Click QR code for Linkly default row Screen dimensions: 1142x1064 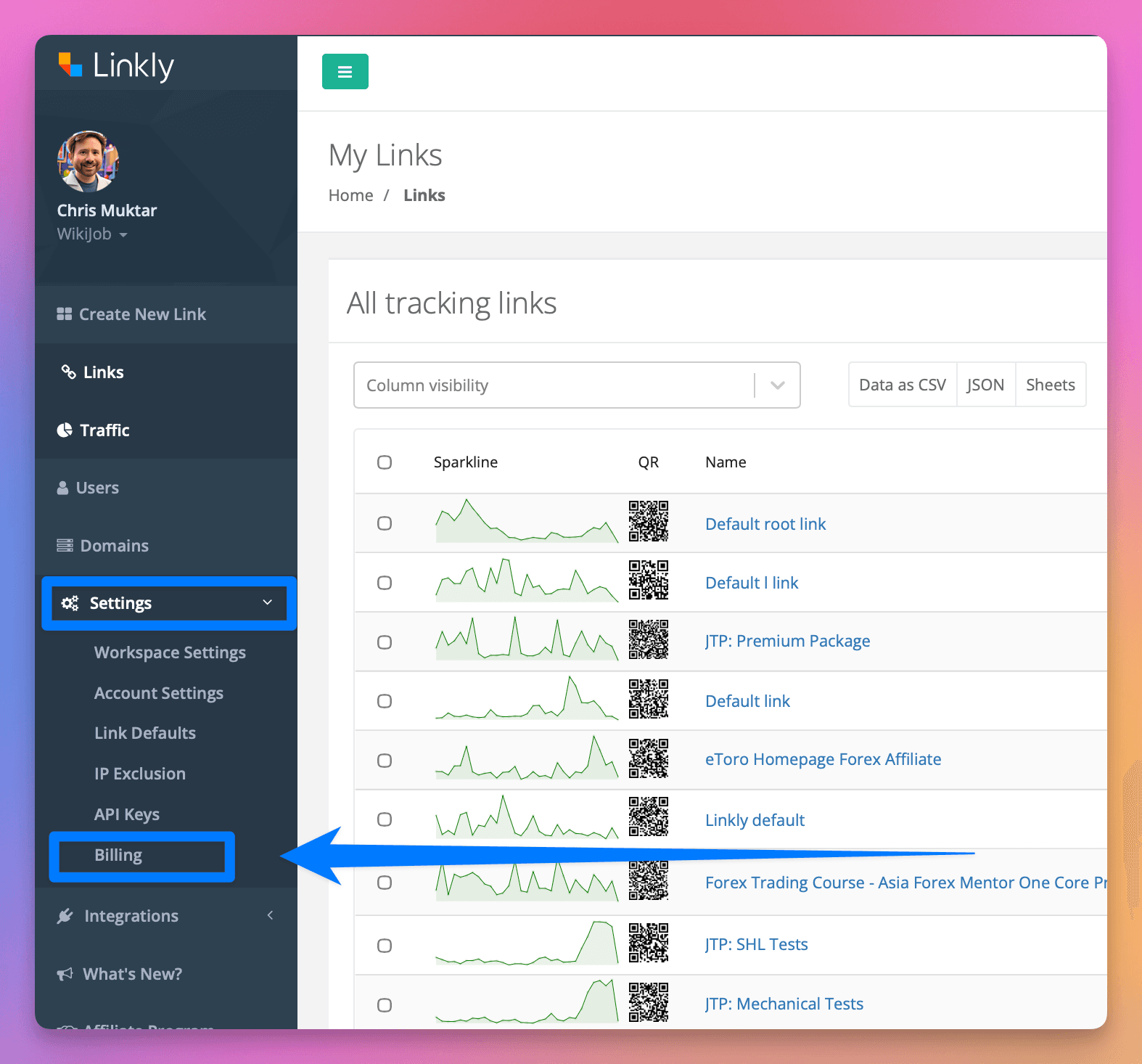click(x=648, y=817)
